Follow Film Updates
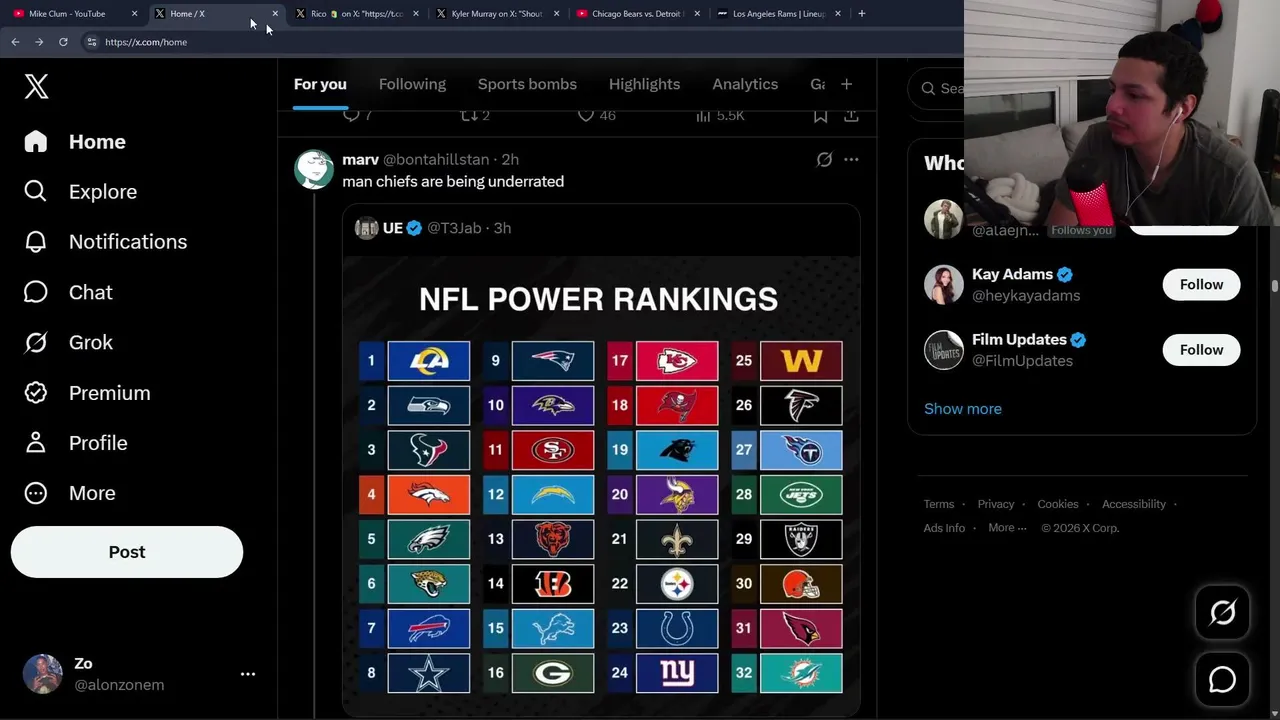This screenshot has height=720, width=1280. coord(1201,350)
